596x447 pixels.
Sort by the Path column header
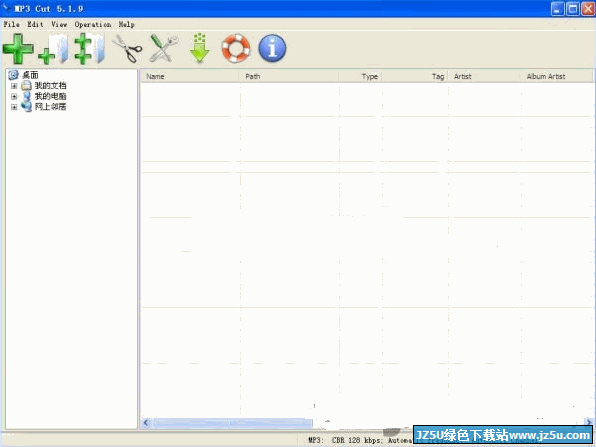289,76
